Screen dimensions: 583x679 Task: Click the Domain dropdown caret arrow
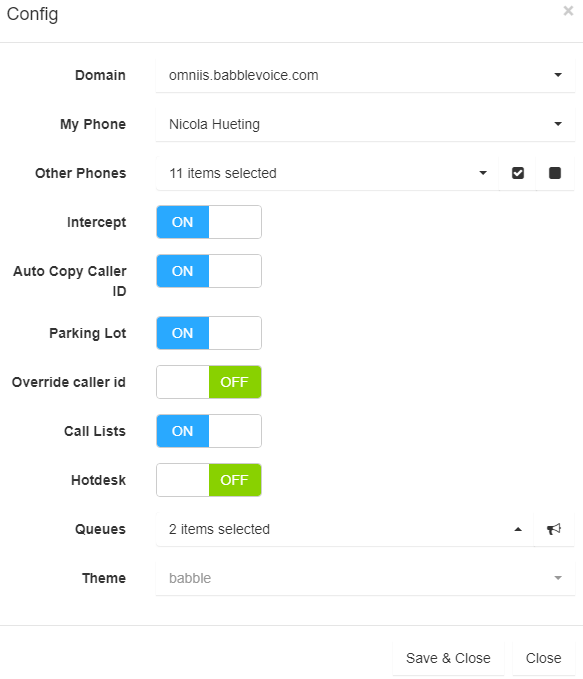[x=558, y=75]
